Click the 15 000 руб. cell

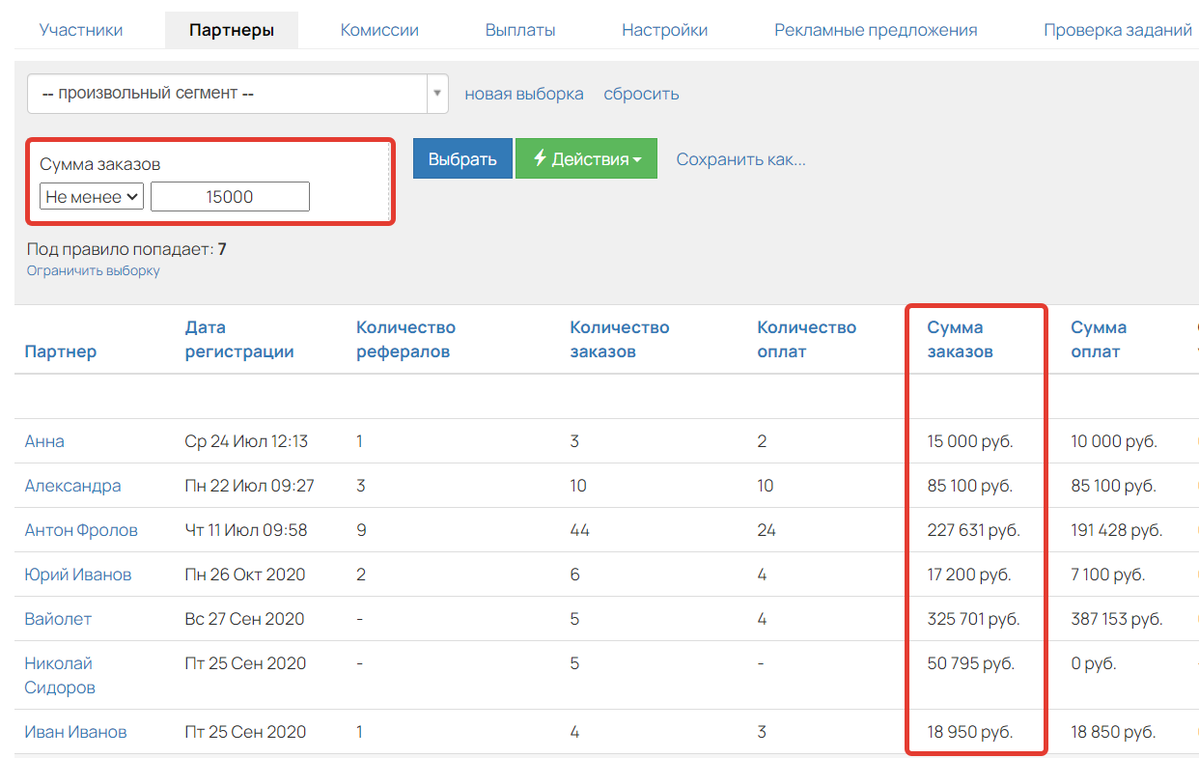970,441
